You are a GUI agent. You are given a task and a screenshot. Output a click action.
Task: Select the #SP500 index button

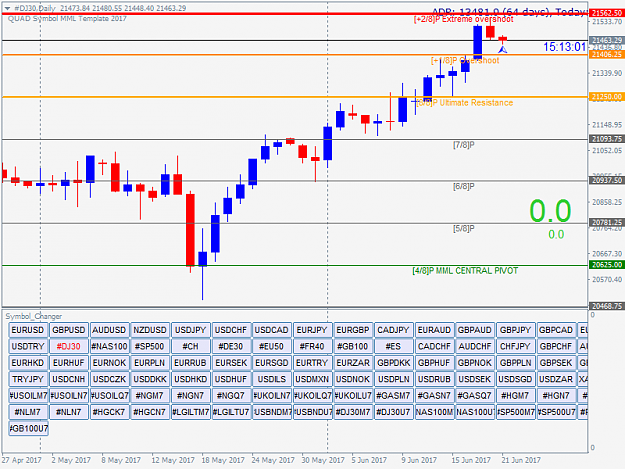[x=150, y=346]
